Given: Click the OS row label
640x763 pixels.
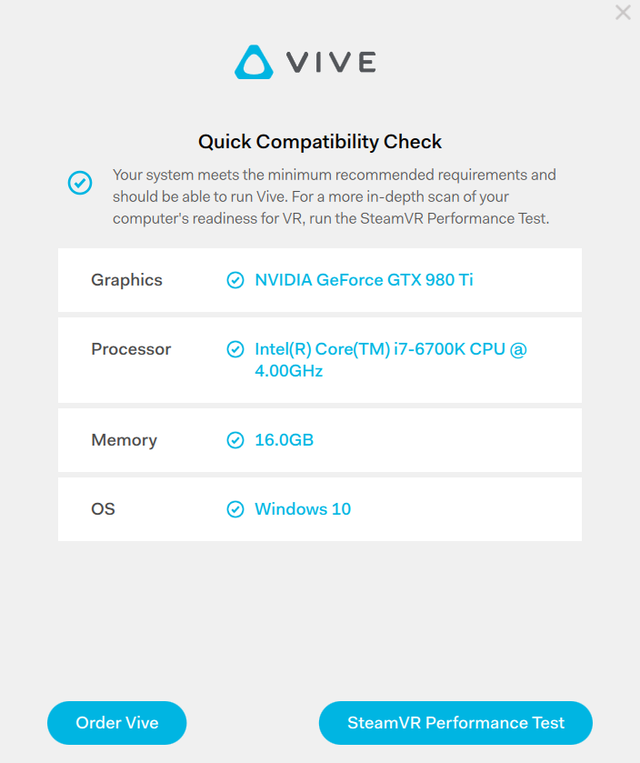Looking at the screenshot, I should (103, 509).
